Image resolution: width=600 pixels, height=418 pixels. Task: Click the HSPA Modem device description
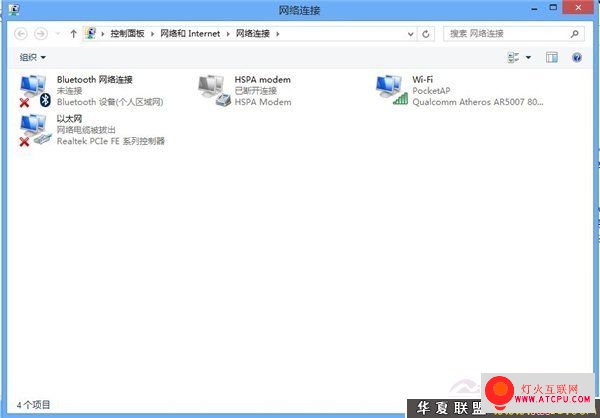tap(263, 102)
